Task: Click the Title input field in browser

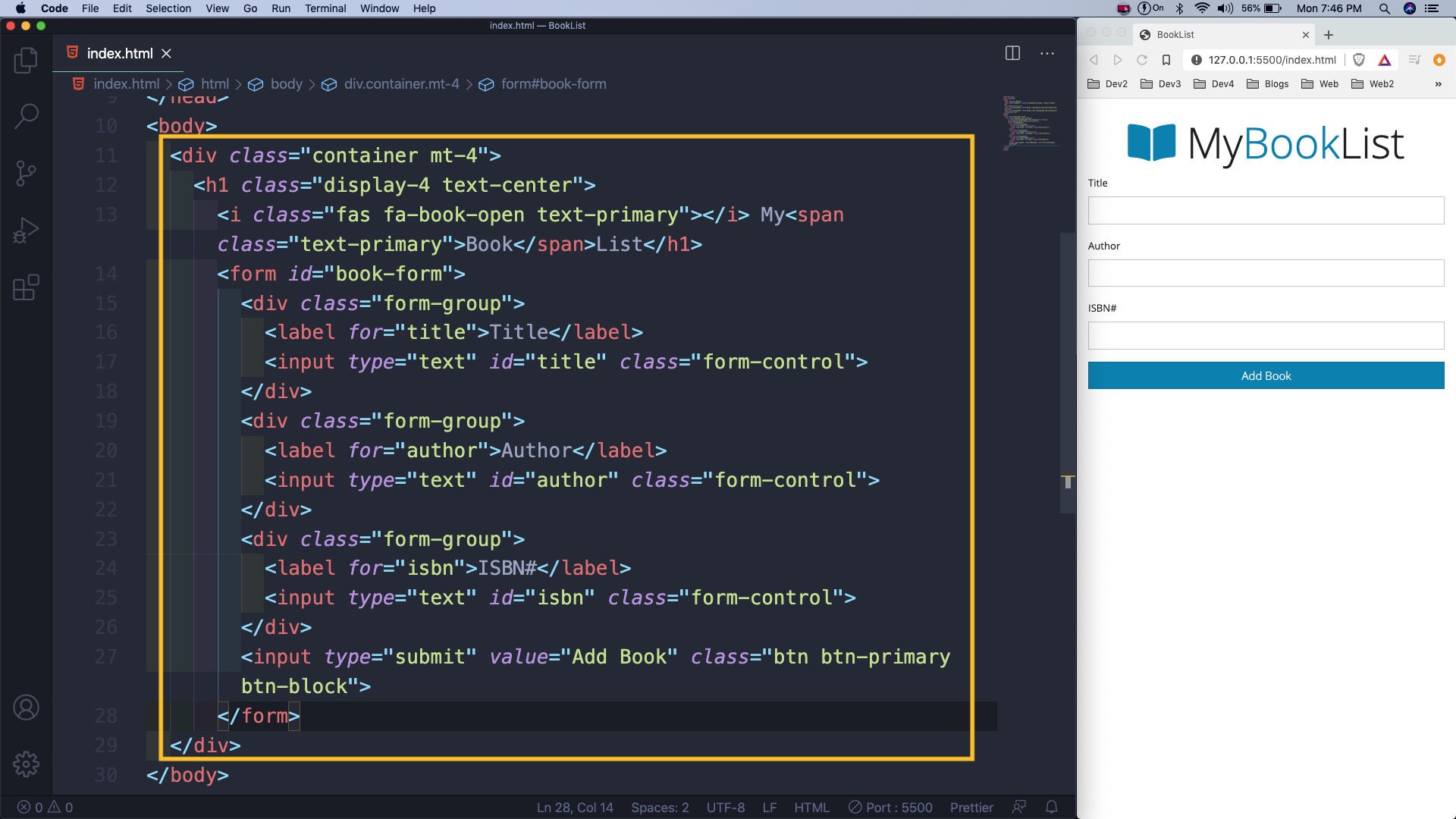Action: pyautogui.click(x=1266, y=211)
